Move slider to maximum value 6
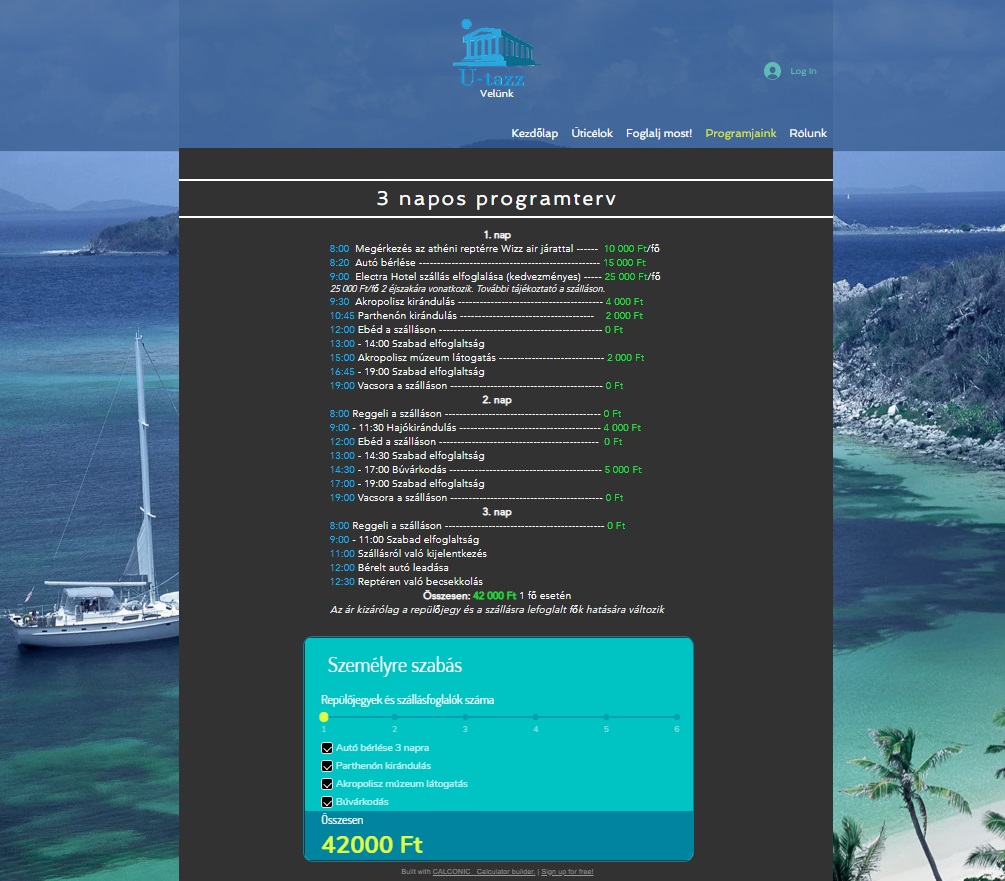1005x881 pixels. pyautogui.click(x=677, y=717)
